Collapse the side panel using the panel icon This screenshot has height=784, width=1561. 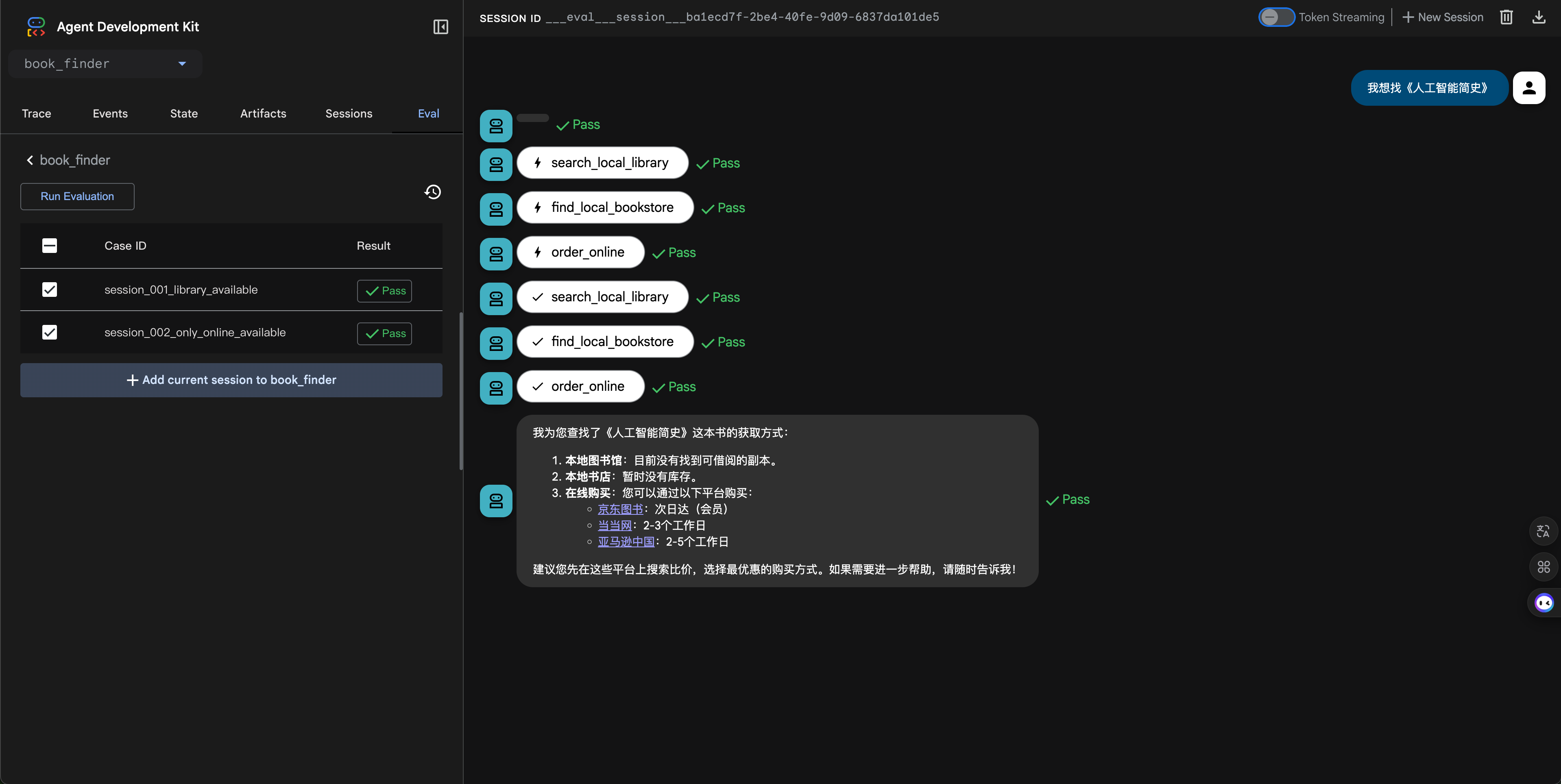440,27
